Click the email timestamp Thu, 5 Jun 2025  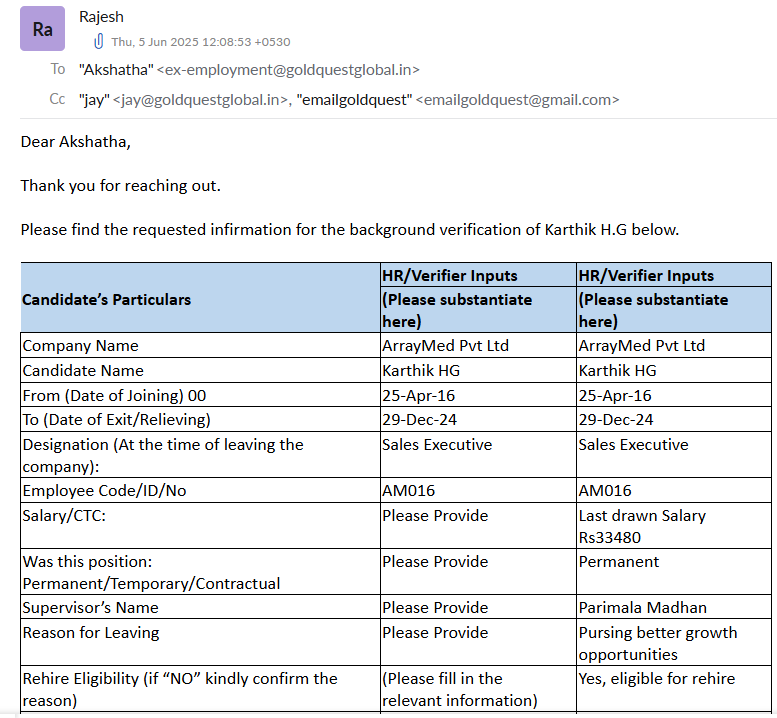pos(201,42)
